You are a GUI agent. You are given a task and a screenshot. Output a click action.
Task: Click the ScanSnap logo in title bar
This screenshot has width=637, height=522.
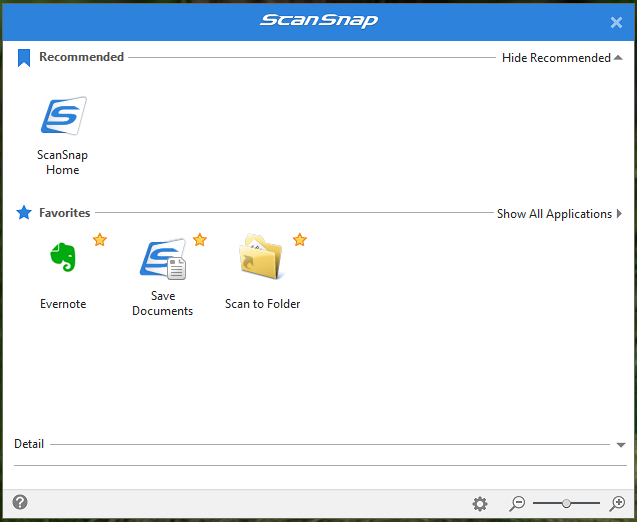click(319, 20)
